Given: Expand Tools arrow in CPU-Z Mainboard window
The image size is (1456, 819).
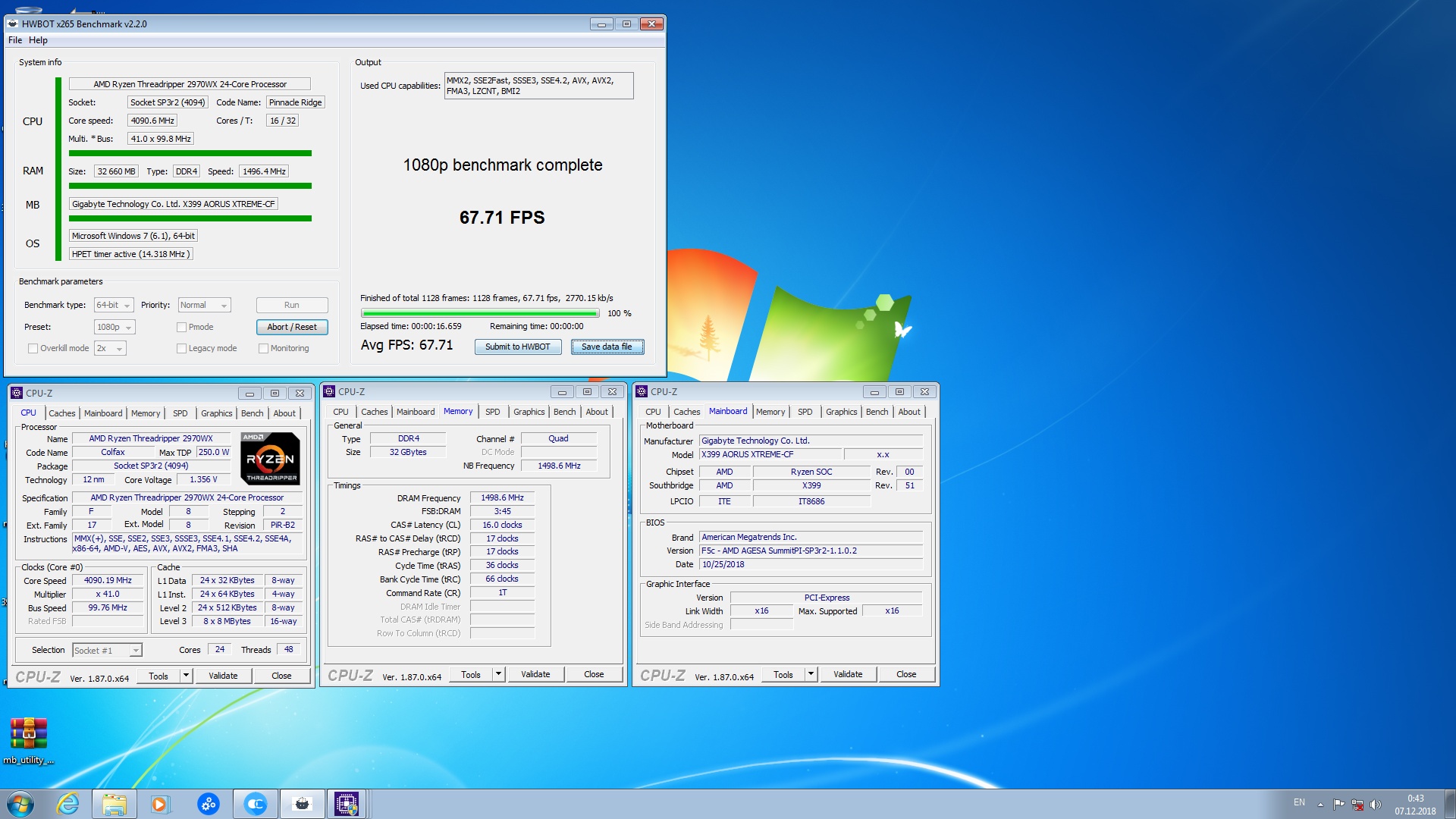Looking at the screenshot, I should (x=810, y=674).
